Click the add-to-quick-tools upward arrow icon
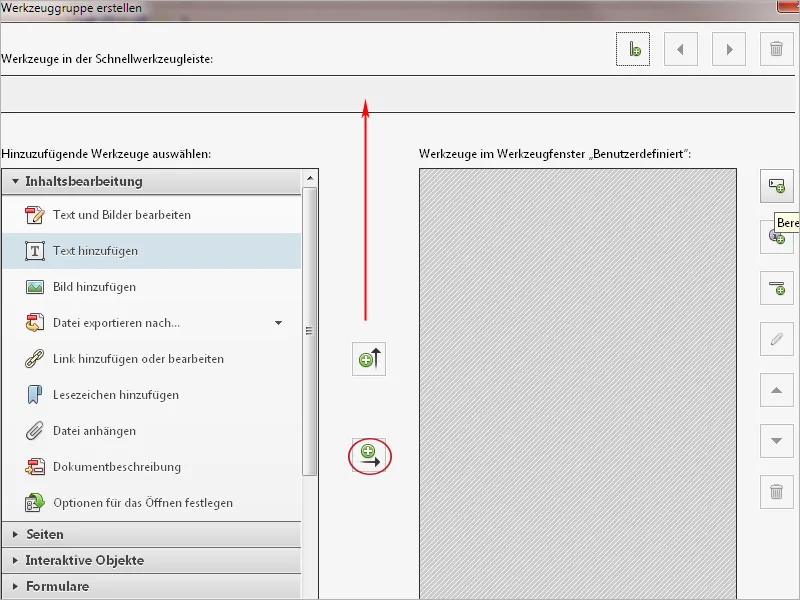The image size is (800, 600). (x=367, y=360)
